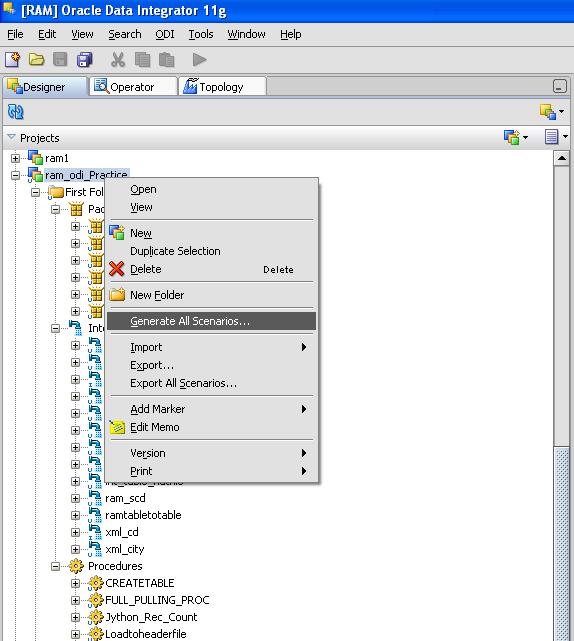This screenshot has height=641, width=574.
Task: Click the Cut scissors icon
Action: pos(118,60)
